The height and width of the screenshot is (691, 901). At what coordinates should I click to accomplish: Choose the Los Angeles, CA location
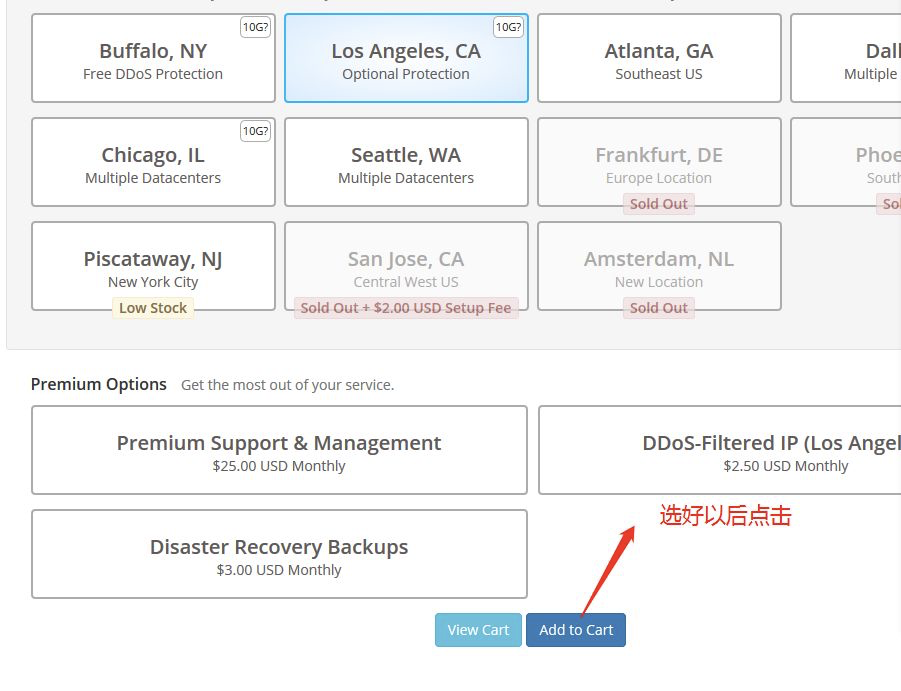406,59
